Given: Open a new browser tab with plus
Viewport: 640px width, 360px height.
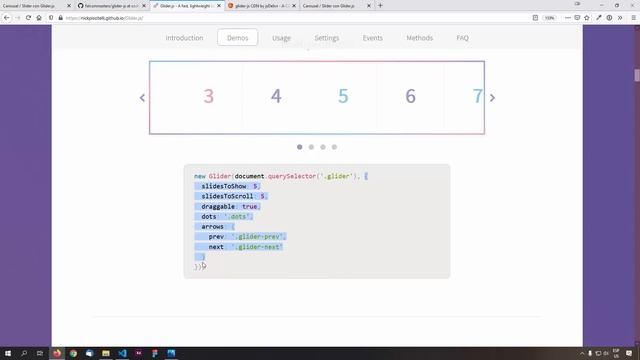Looking at the screenshot, I should coord(380,6).
